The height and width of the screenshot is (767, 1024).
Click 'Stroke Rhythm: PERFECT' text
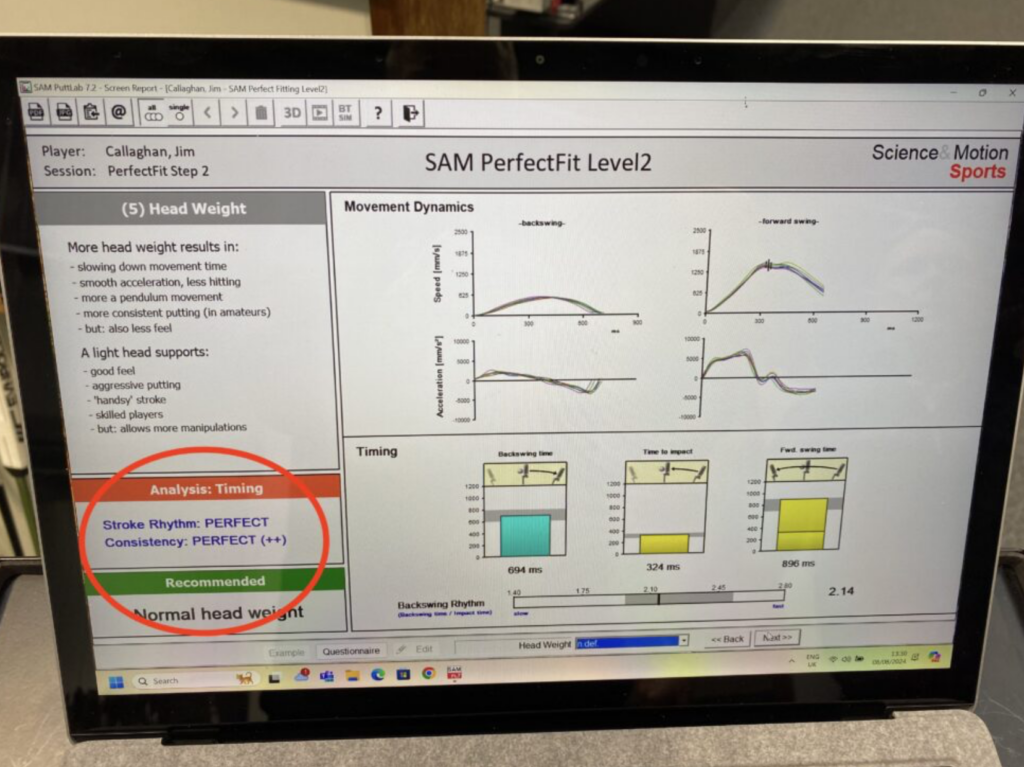185,523
